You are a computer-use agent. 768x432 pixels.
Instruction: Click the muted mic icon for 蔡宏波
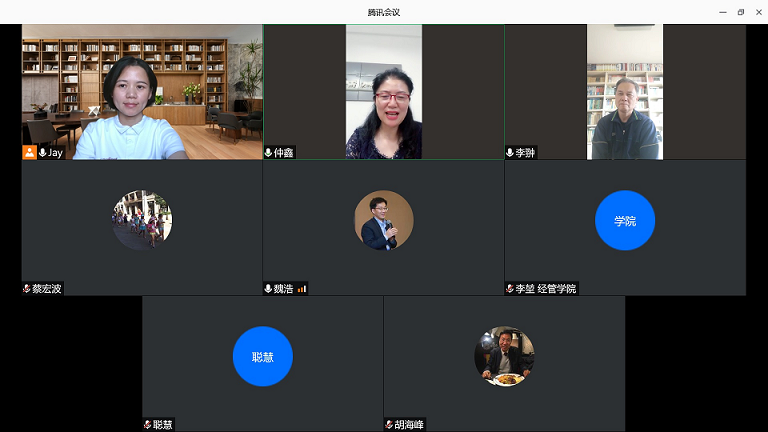pos(27,289)
